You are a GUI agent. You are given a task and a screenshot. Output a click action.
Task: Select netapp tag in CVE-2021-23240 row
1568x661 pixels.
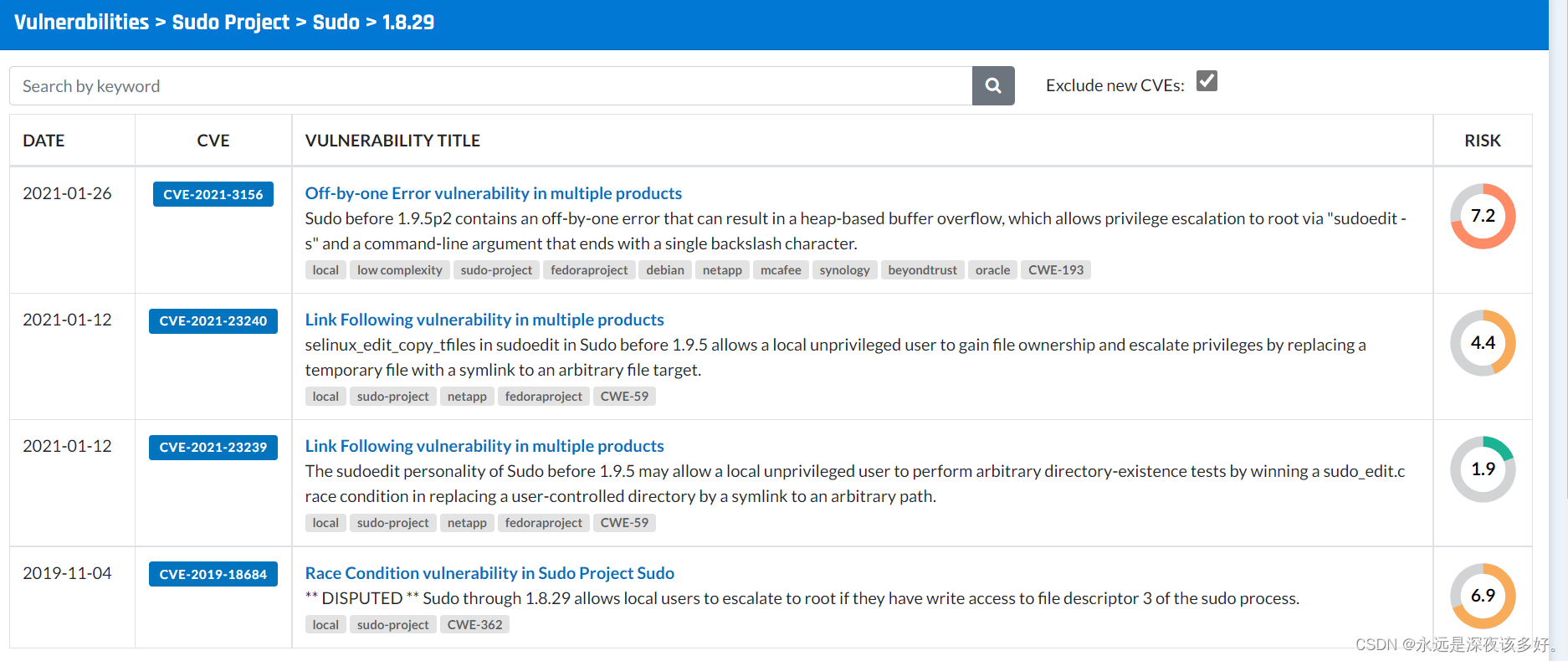click(x=467, y=396)
